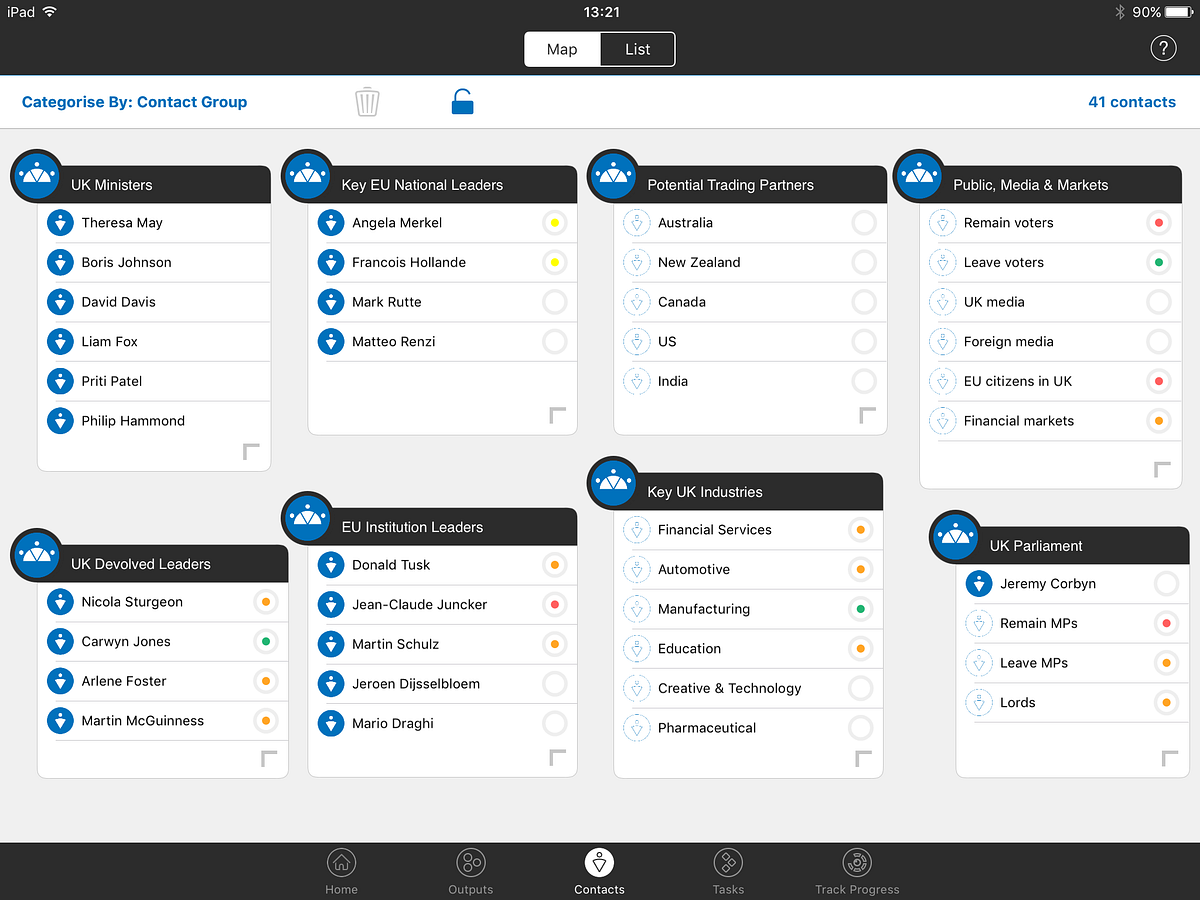
Task: Click the contact icon beside Lords
Action: pyautogui.click(x=979, y=703)
